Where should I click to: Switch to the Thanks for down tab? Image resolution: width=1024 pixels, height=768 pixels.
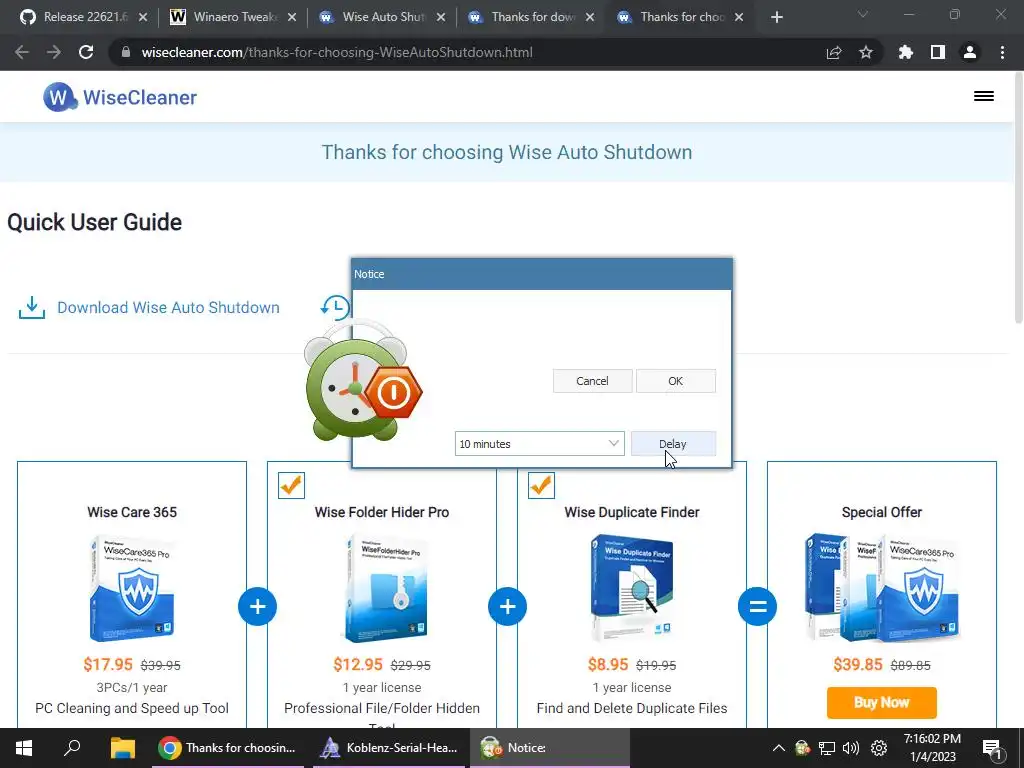pos(532,17)
